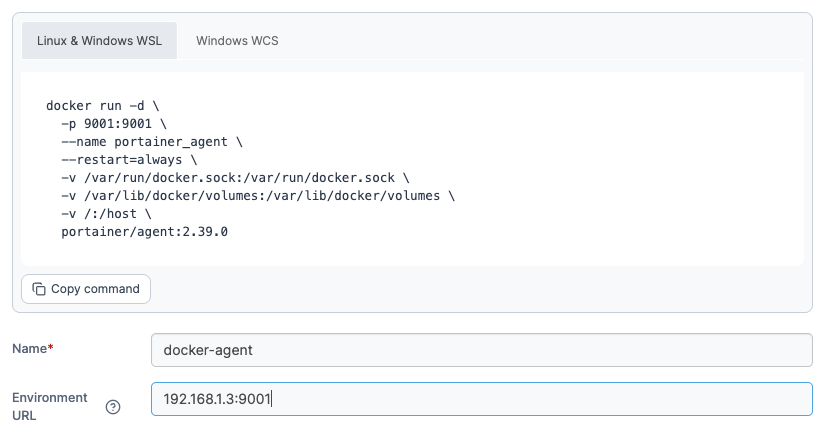Focus the Name field containing docker-agent
827x437 pixels.
pyautogui.click(x=480, y=350)
